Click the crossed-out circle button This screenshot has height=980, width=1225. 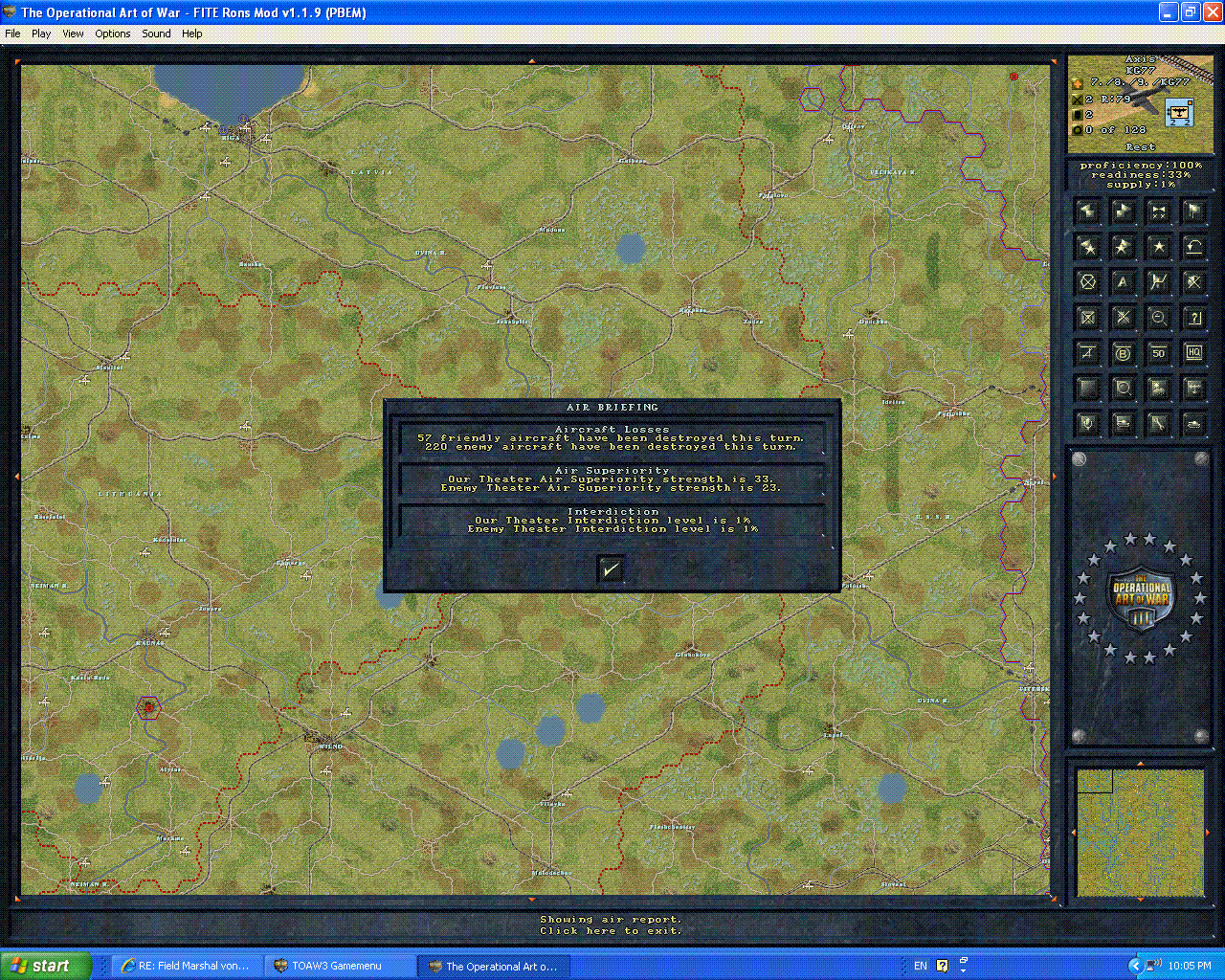(x=1087, y=282)
